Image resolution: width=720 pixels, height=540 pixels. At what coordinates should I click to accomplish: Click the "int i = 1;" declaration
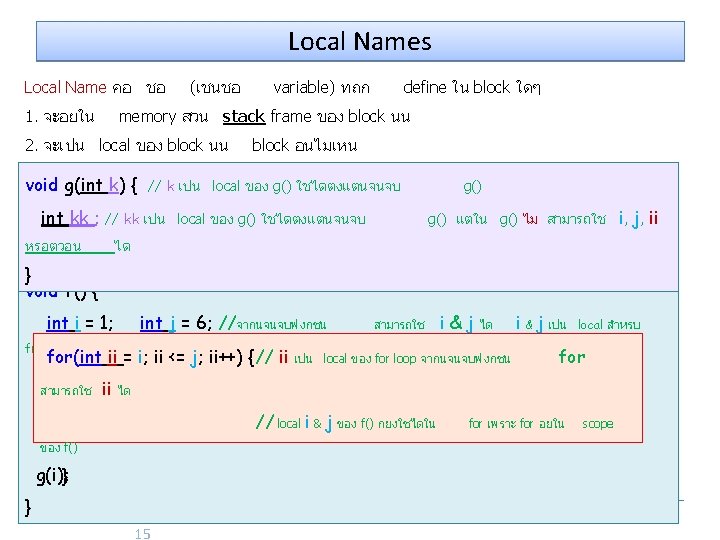click(80, 323)
